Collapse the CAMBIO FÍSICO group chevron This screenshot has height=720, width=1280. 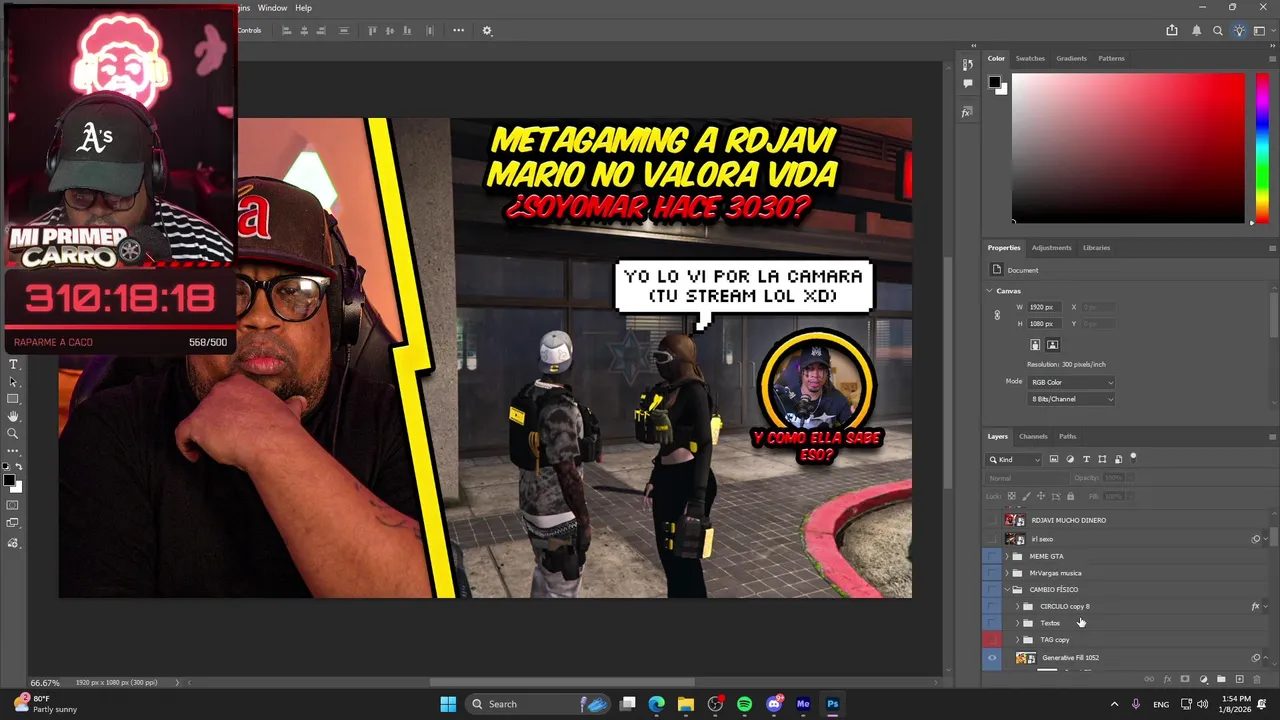pos(1006,590)
